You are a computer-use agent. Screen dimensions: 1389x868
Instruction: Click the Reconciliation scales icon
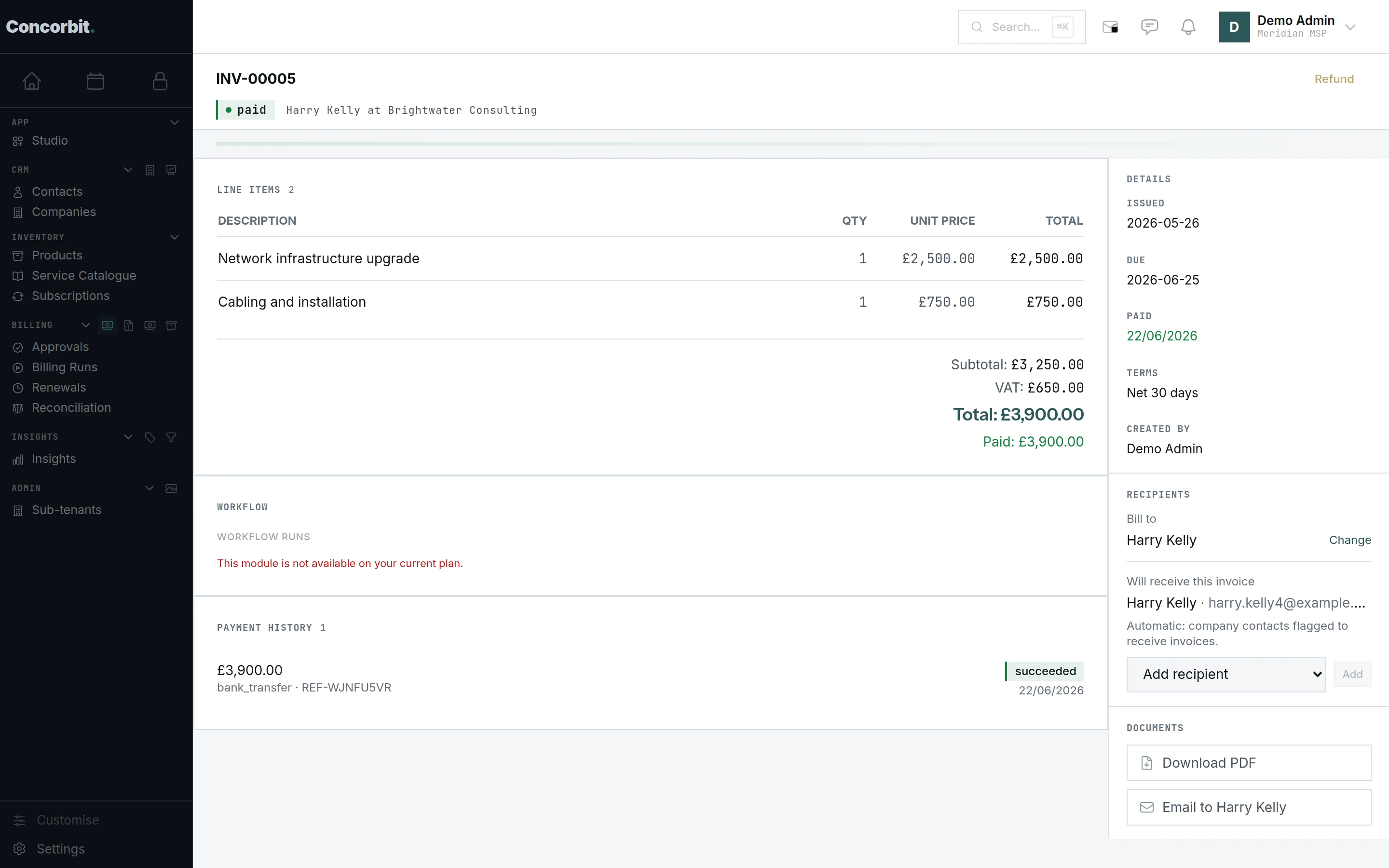pos(18,408)
